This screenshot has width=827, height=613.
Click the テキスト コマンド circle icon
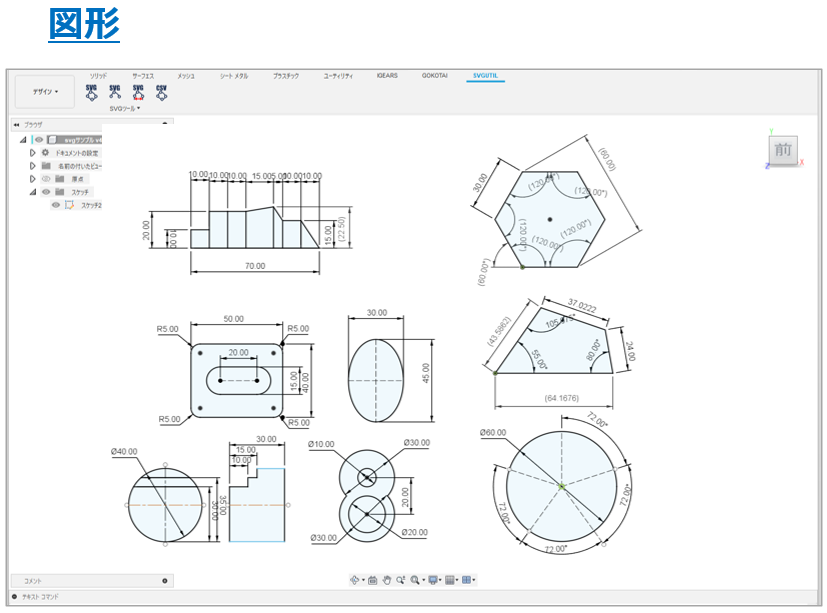[x=15, y=597]
